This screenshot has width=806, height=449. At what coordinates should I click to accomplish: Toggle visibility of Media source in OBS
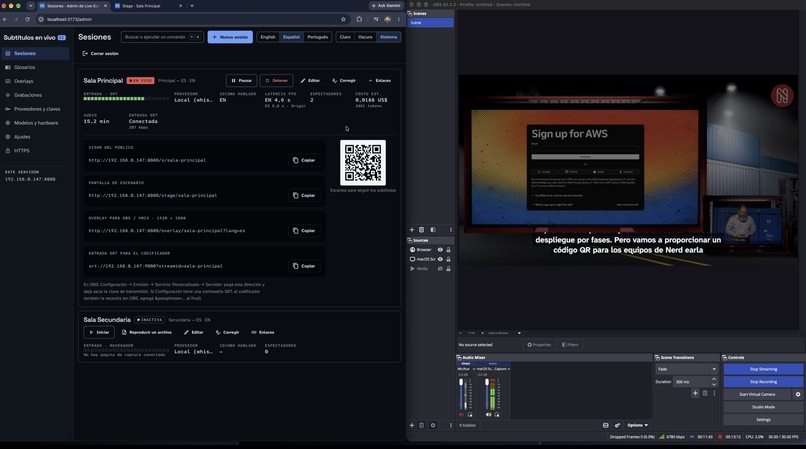pos(440,269)
